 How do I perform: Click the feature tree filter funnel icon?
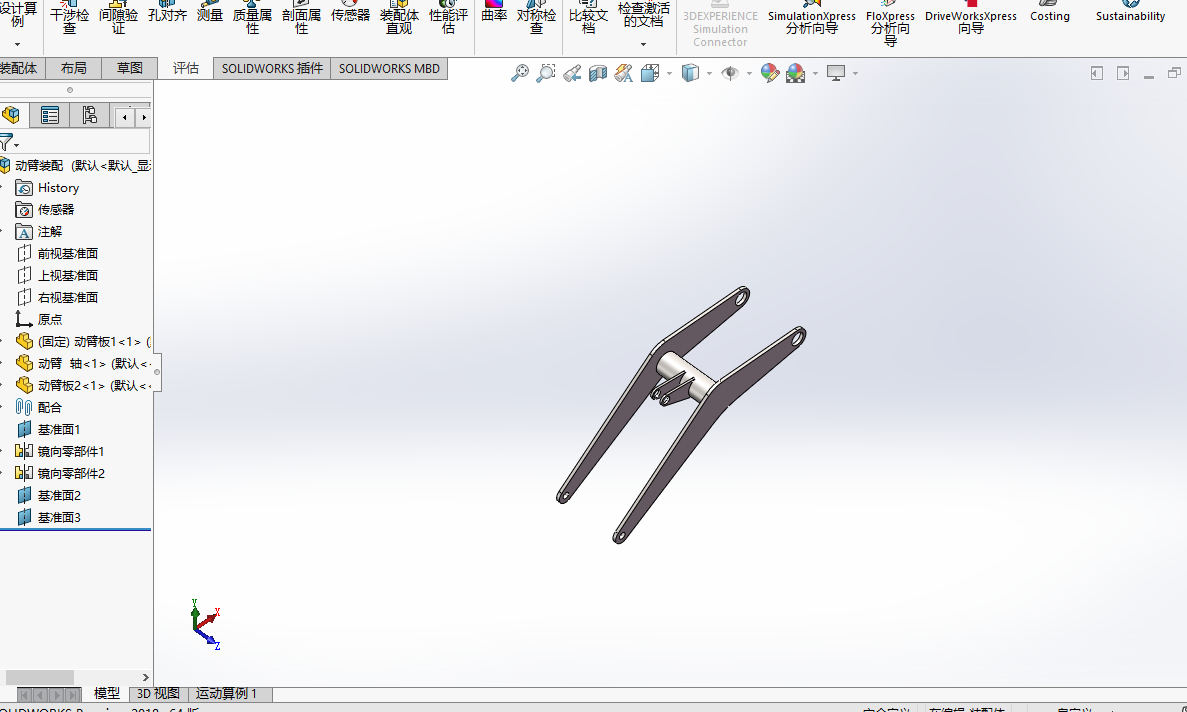tap(8, 142)
